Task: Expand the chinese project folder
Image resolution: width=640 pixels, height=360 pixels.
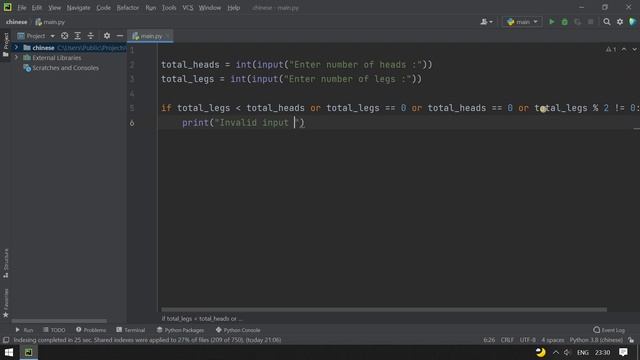Action: tap(16, 48)
